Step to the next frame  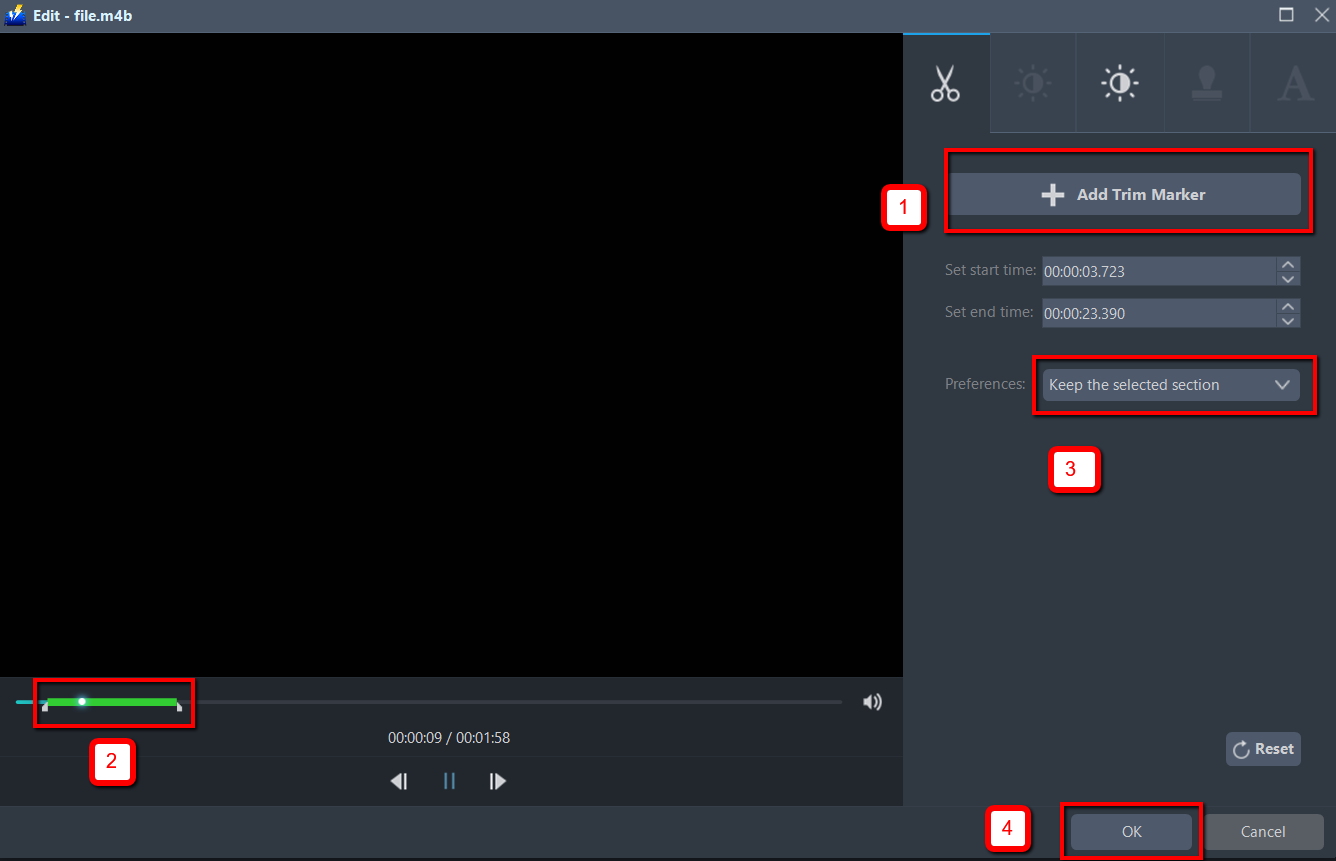click(498, 781)
